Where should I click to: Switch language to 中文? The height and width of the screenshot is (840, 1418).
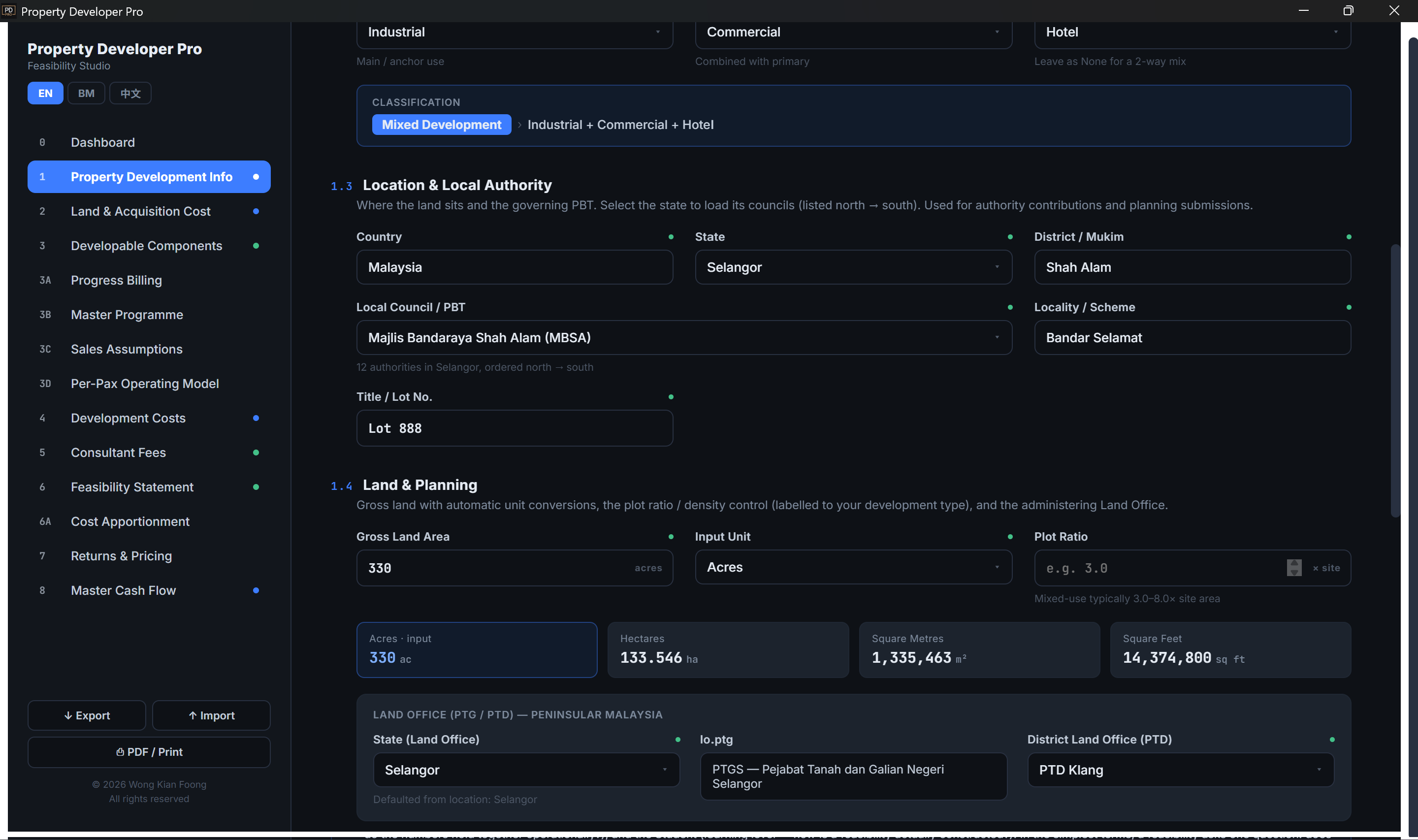130,94
